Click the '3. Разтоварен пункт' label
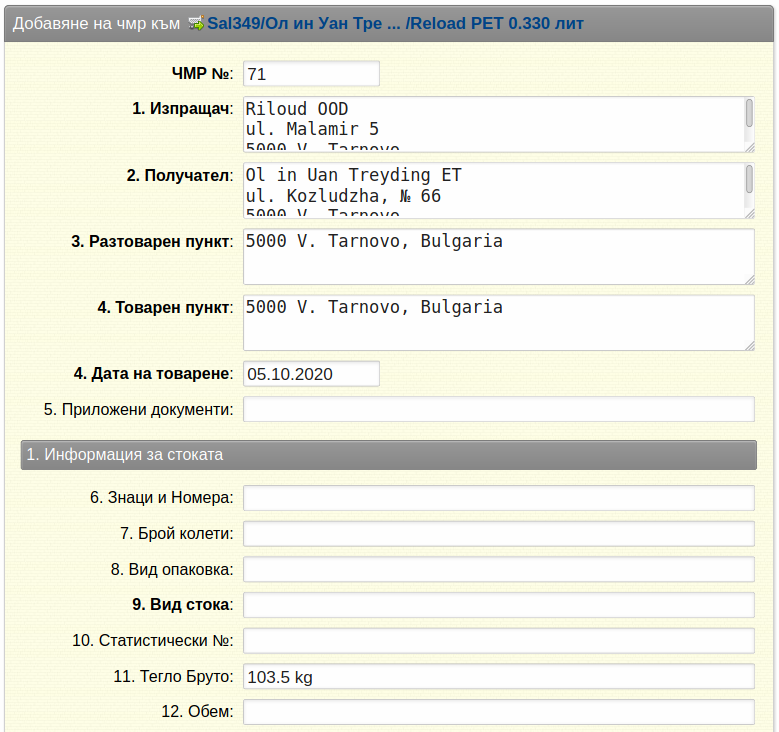 pos(153,242)
